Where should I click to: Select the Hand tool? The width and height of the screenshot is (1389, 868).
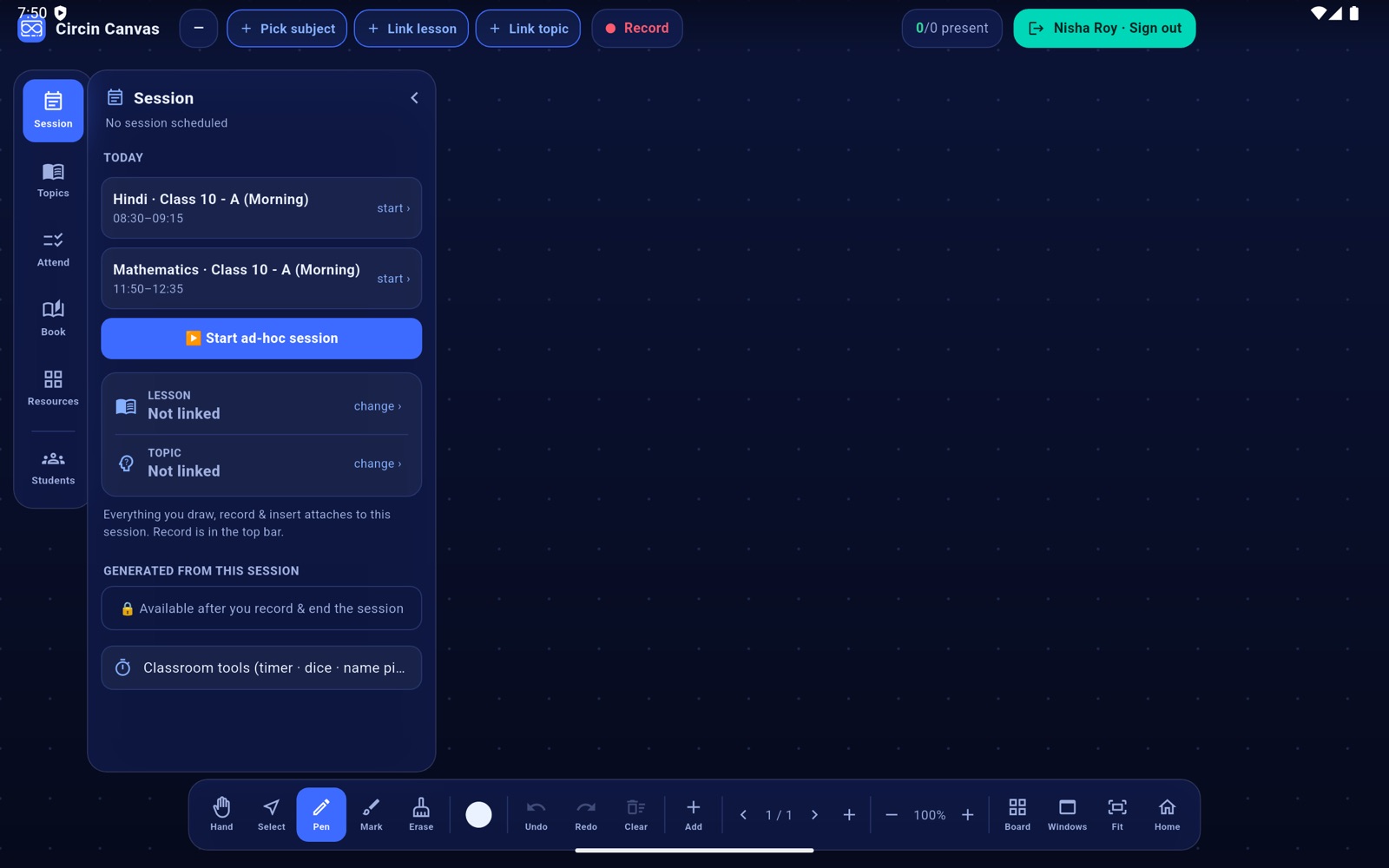(x=221, y=814)
